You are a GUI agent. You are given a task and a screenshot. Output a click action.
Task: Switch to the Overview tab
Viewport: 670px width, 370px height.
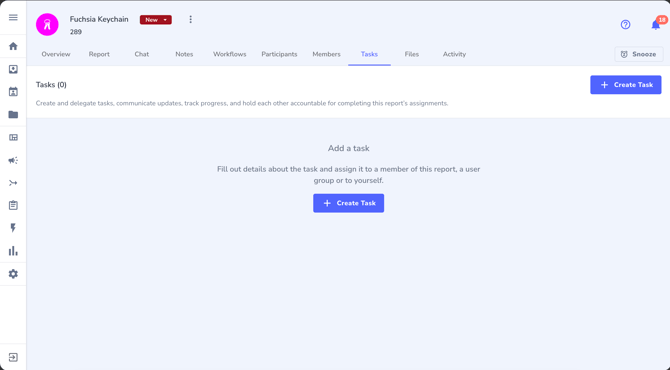click(x=56, y=54)
